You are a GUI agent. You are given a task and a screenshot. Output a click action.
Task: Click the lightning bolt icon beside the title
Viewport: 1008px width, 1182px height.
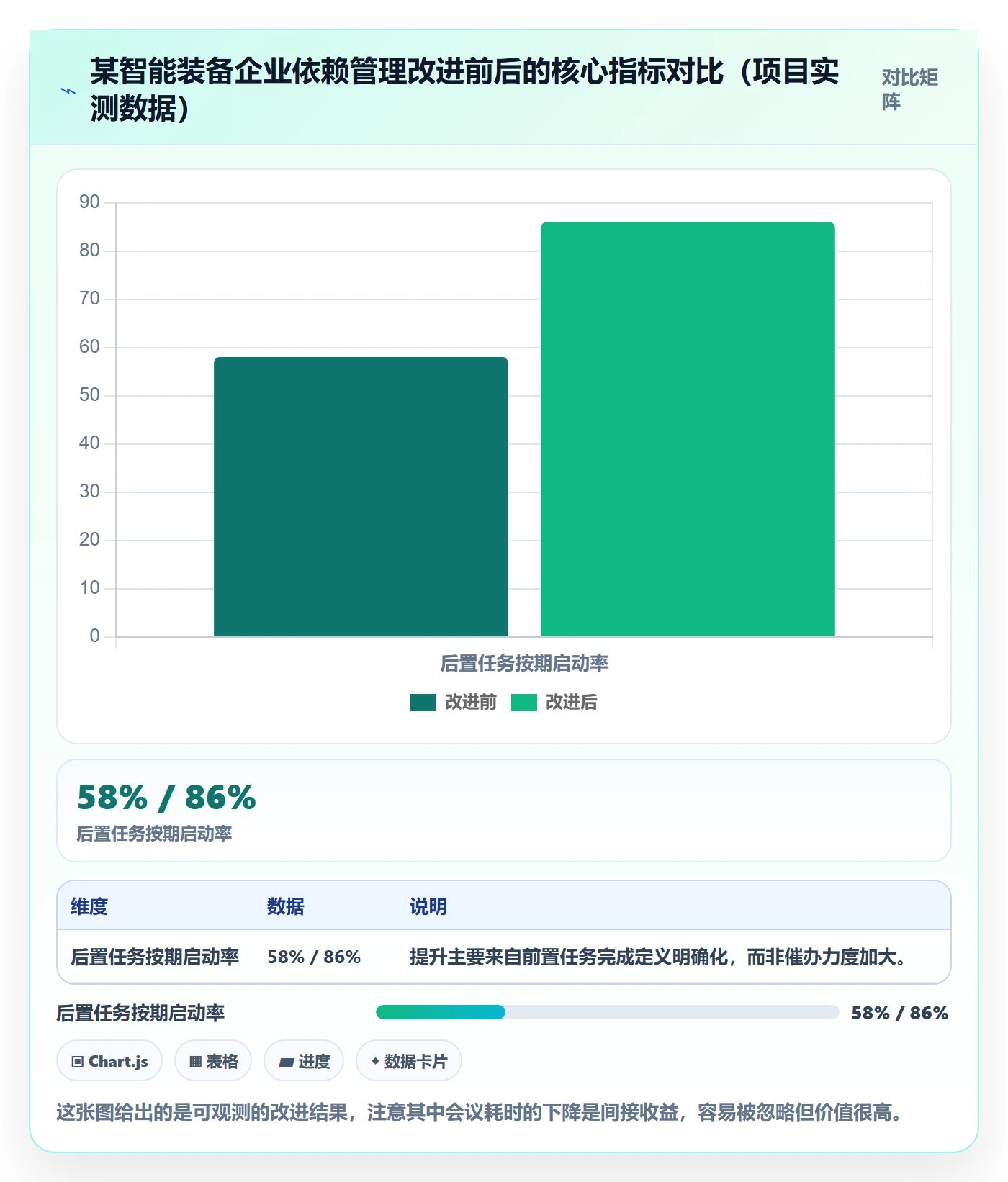68,91
